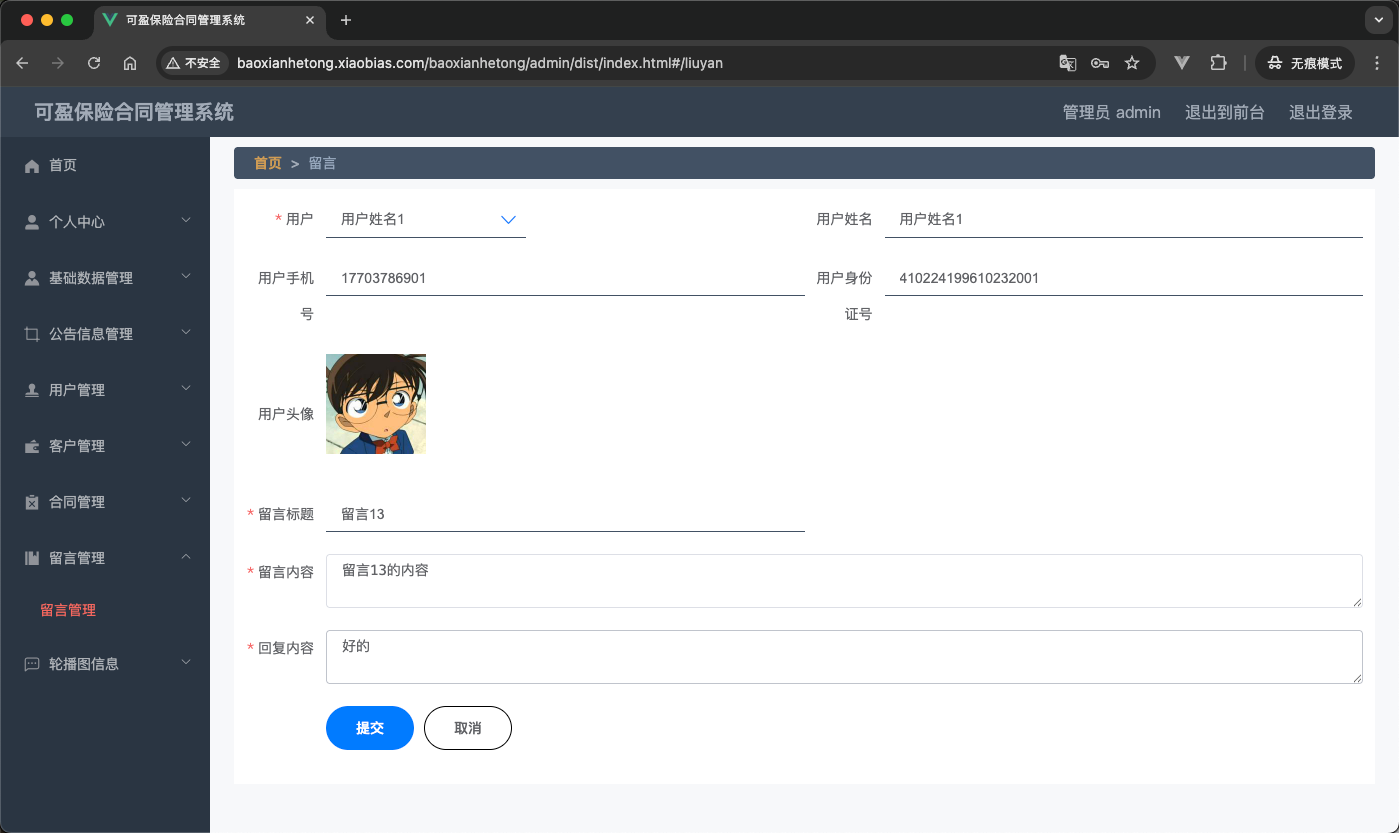Bookmark this page with the star icon
This screenshot has height=833, width=1399.
pos(1132,63)
